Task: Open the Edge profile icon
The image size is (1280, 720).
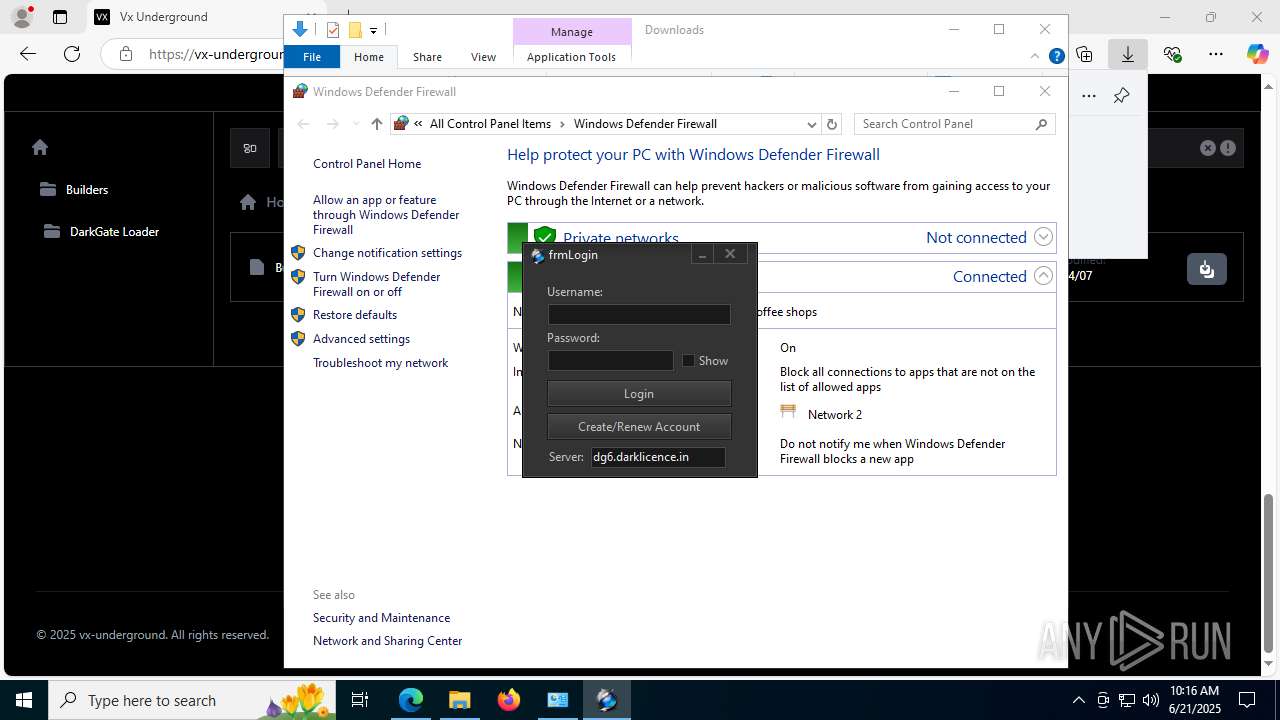Action: click(21, 17)
